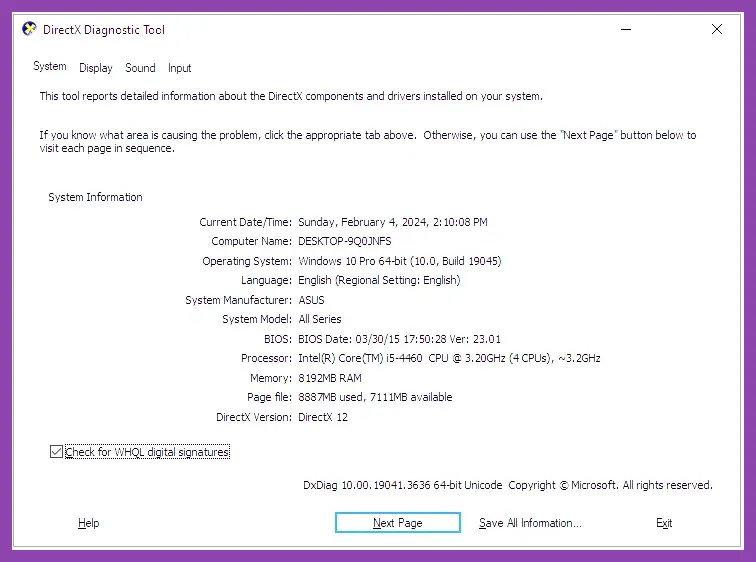Open the Sound tab
The image size is (756, 562).
click(140, 68)
